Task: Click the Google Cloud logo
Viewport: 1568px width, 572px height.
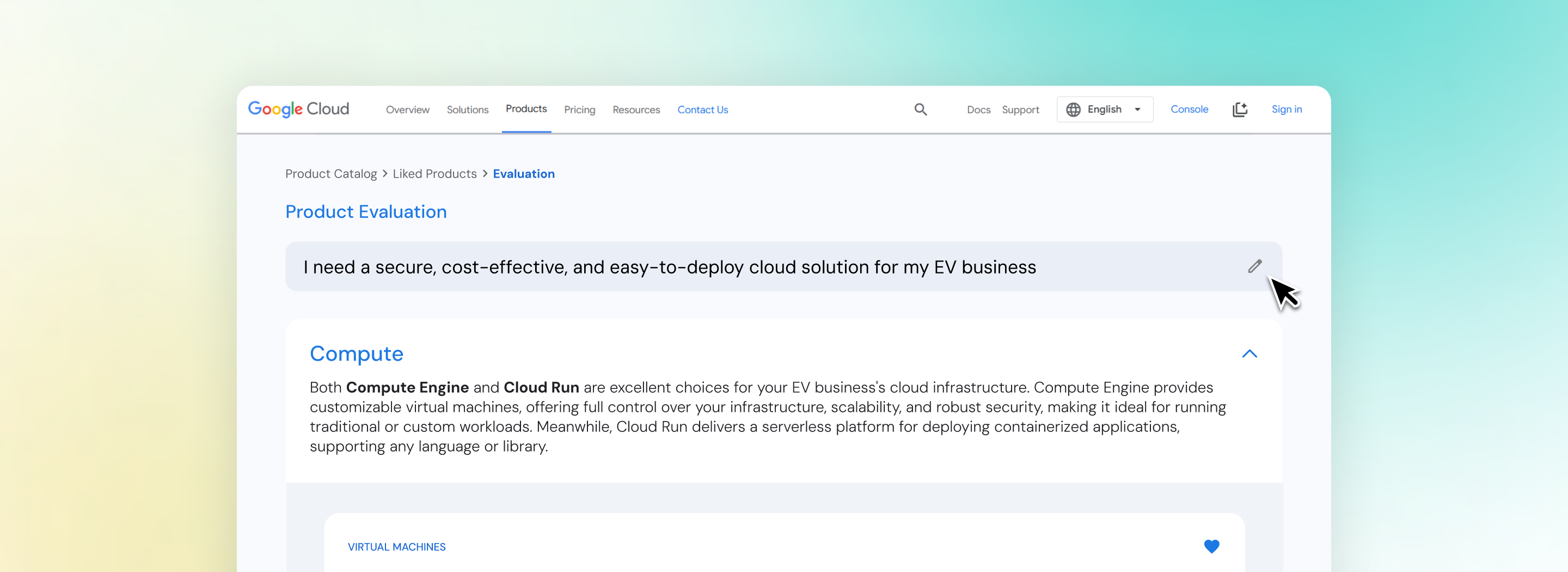Action: tap(298, 109)
